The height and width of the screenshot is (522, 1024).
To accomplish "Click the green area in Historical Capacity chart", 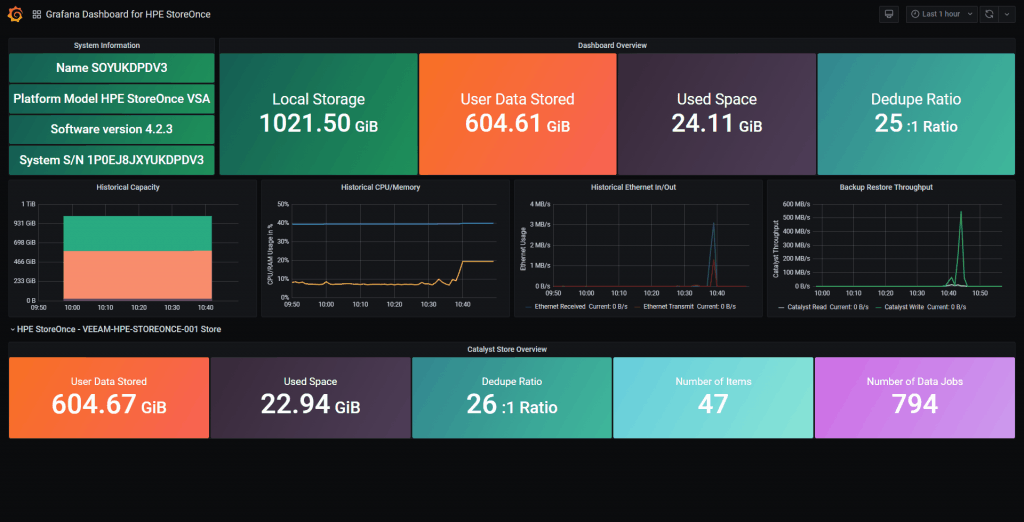I will point(137,233).
